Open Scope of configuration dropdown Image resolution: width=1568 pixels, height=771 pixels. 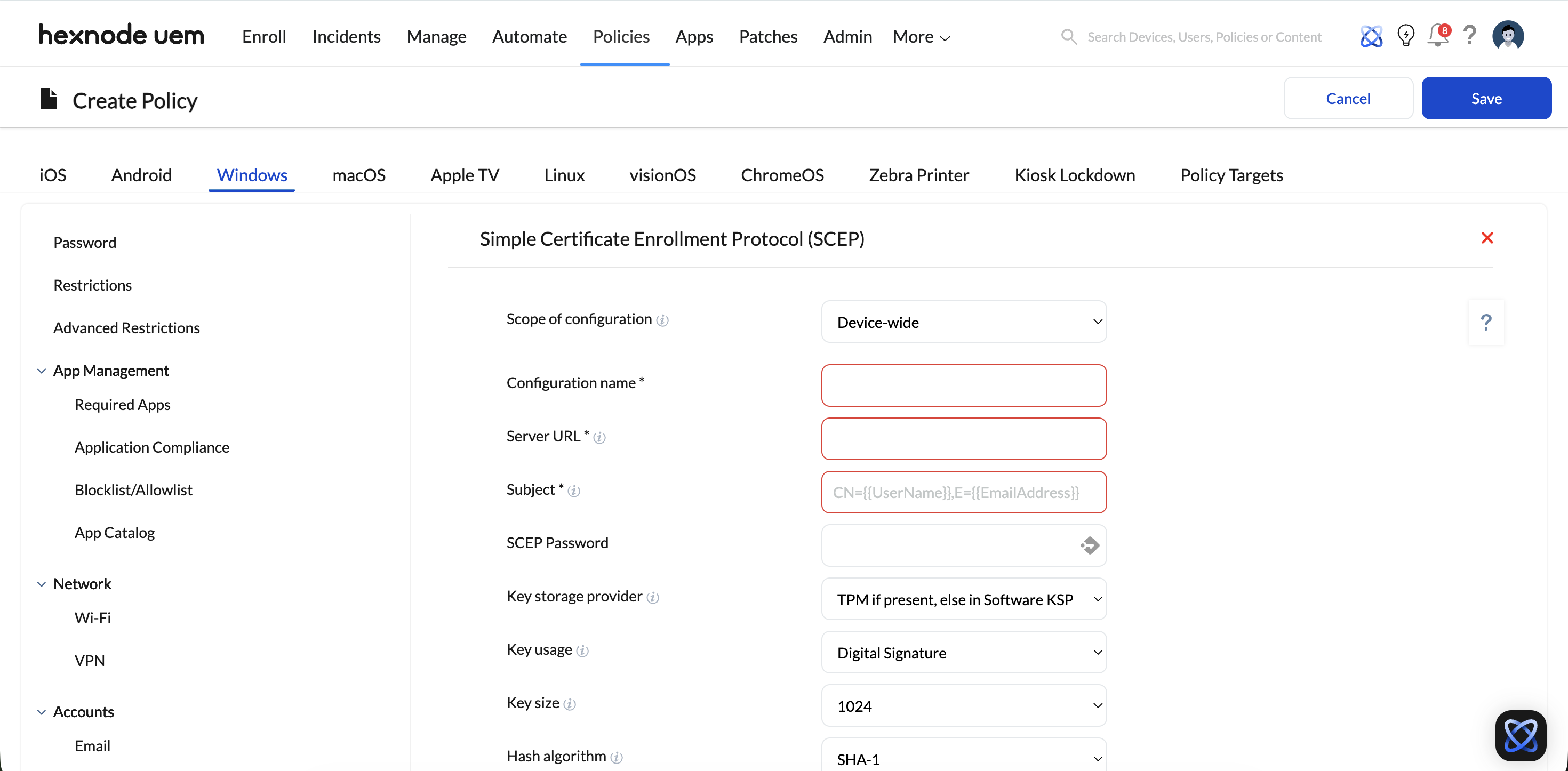point(964,322)
